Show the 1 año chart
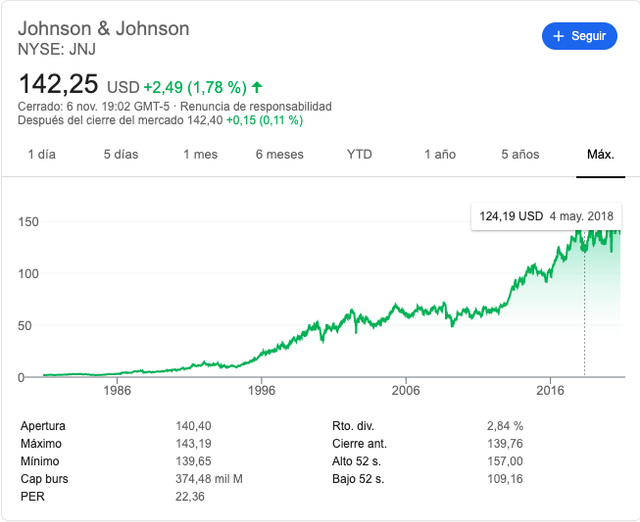Image resolution: width=640 pixels, height=522 pixels. point(440,154)
